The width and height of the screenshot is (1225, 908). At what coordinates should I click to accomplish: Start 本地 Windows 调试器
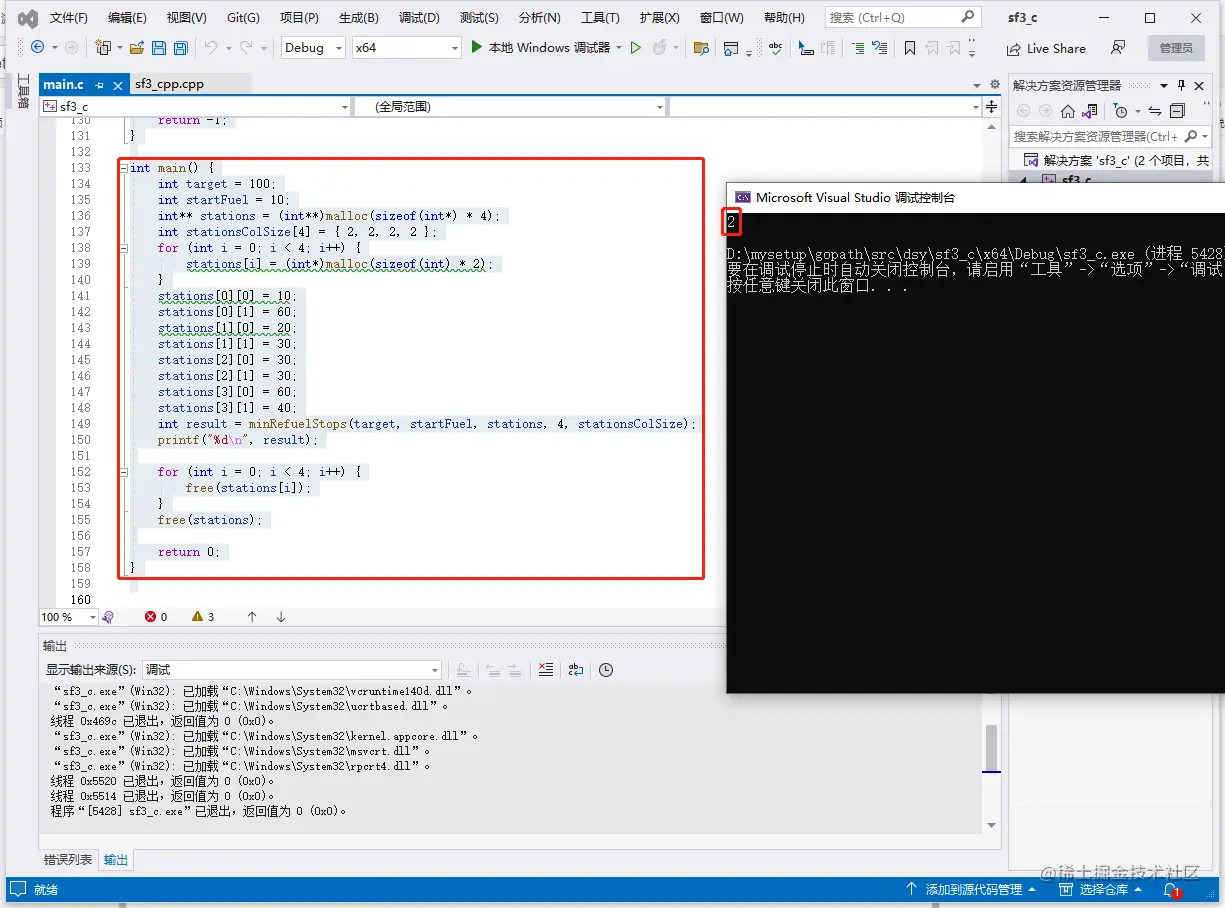click(540, 47)
